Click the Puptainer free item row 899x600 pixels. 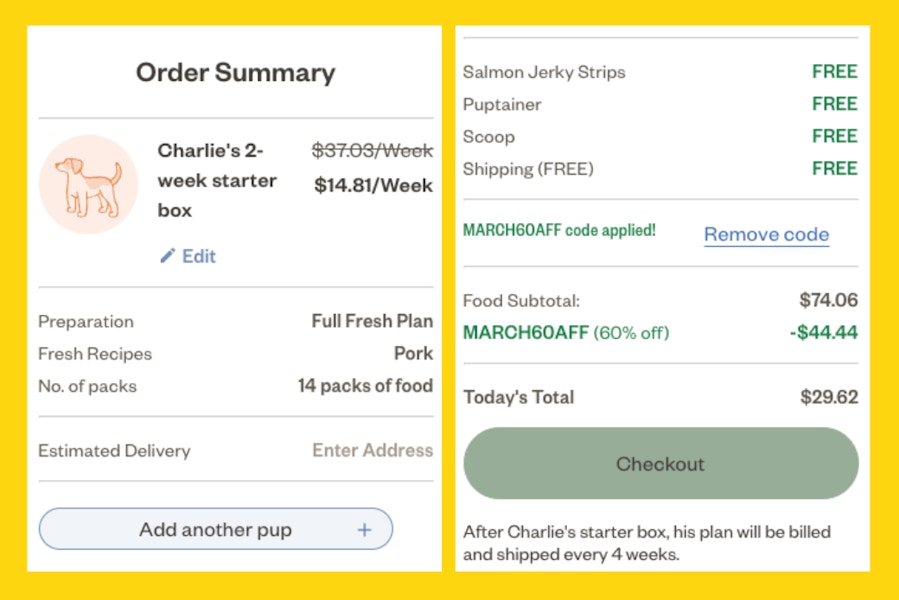(x=660, y=104)
